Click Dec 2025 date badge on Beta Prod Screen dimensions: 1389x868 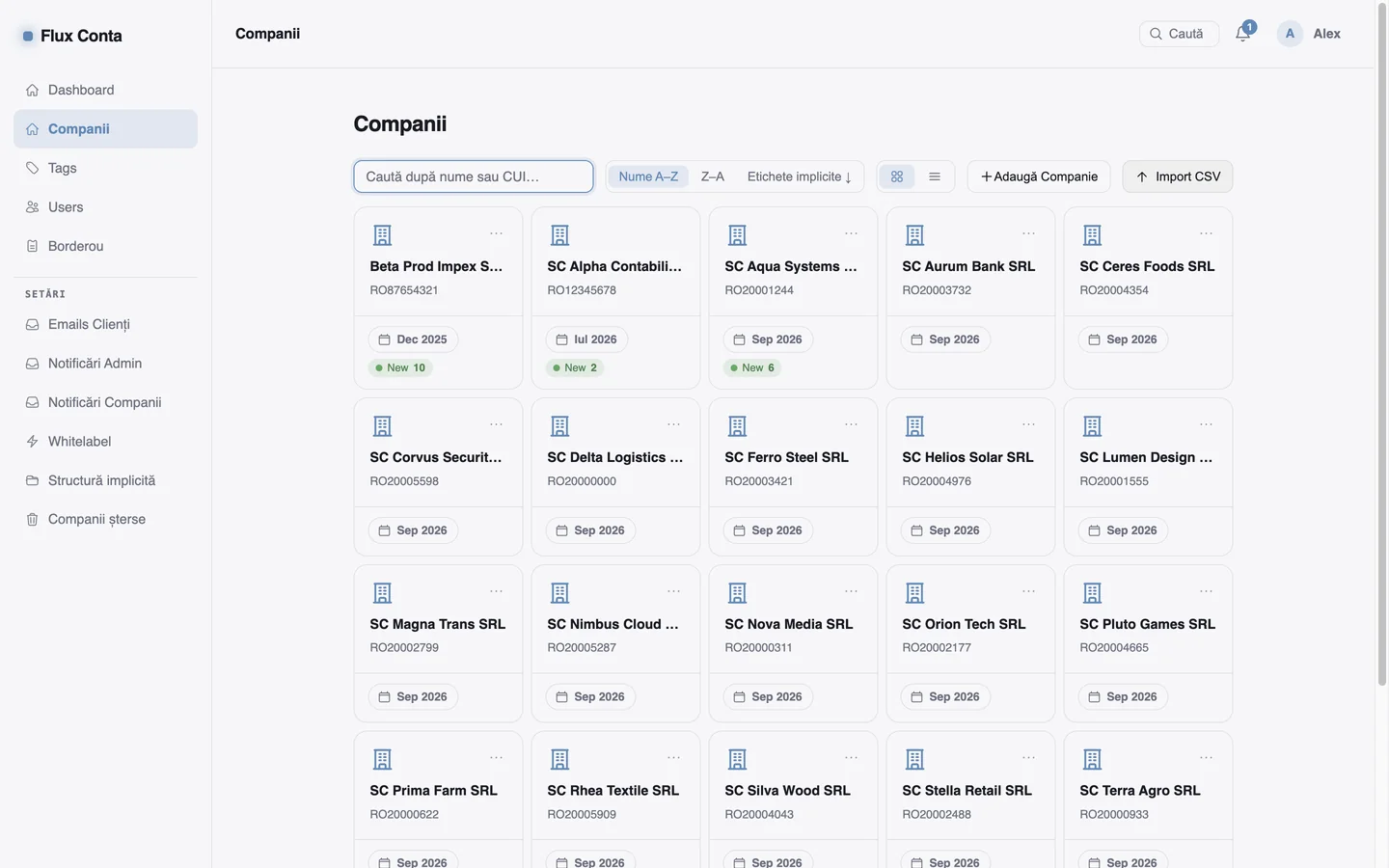(x=413, y=339)
